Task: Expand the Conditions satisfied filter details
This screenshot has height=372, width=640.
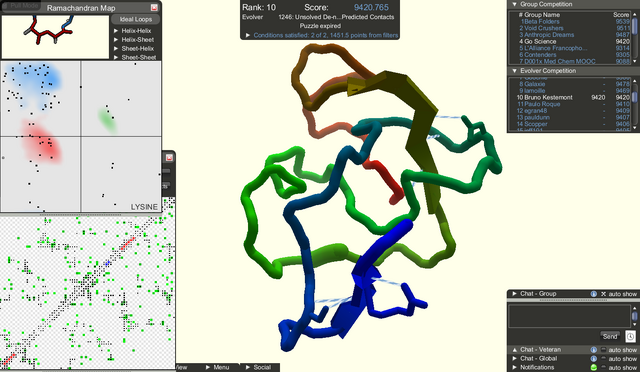Action: [247, 36]
